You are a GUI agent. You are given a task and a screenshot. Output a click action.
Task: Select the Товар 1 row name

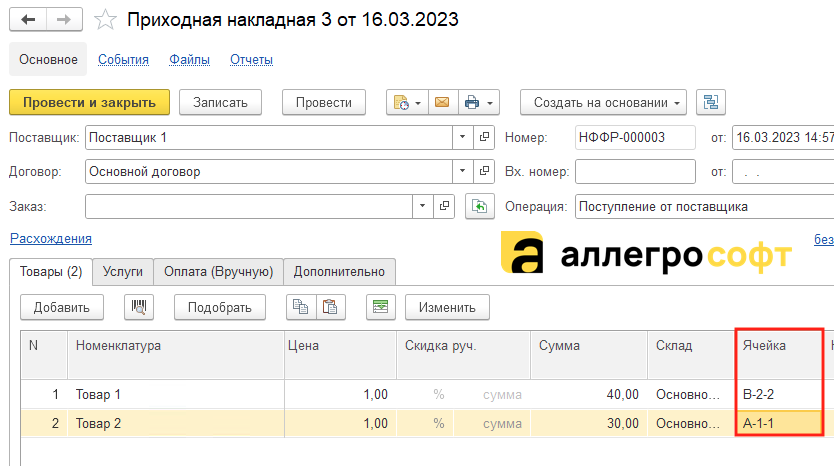point(98,394)
